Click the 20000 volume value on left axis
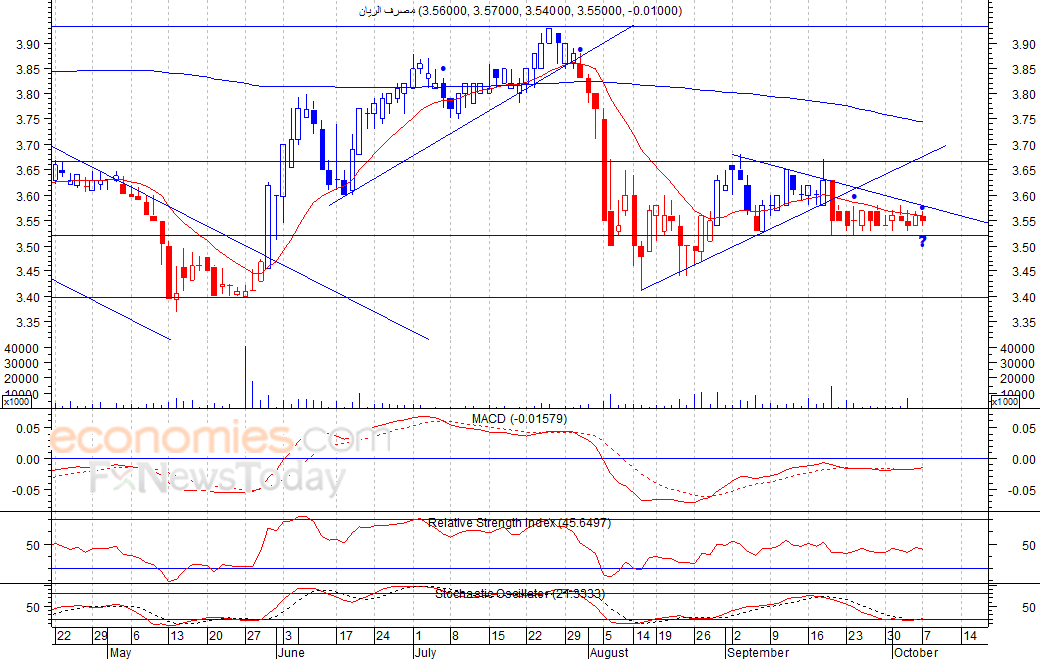 23,379
